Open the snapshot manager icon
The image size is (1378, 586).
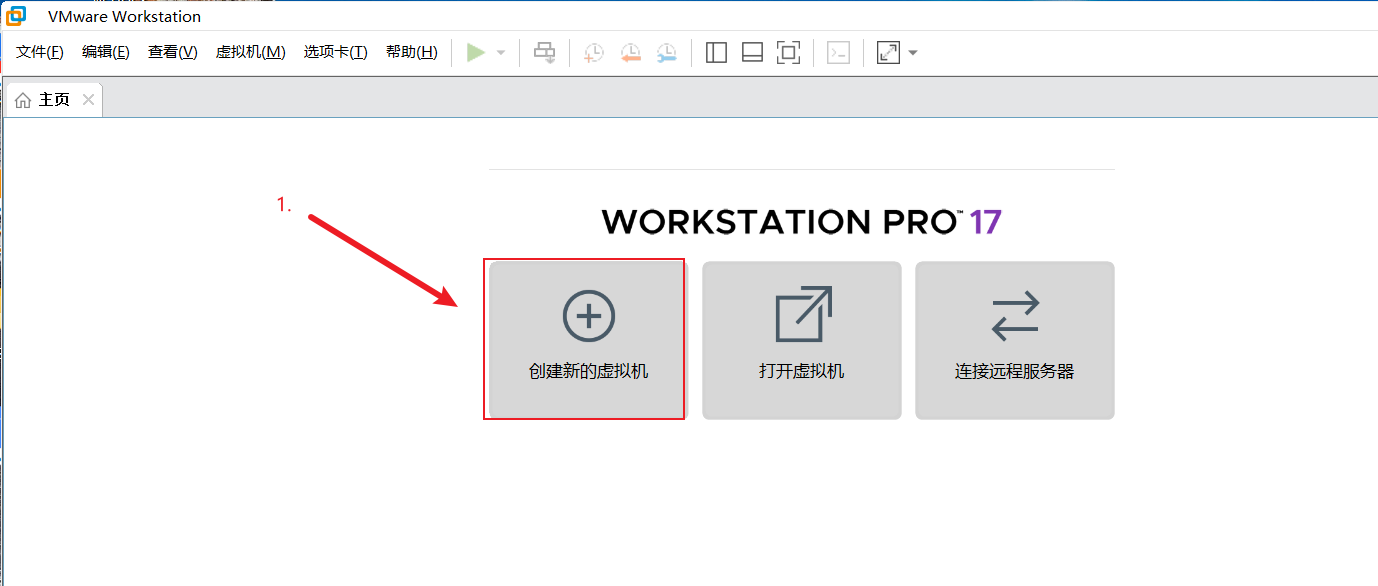tap(666, 53)
